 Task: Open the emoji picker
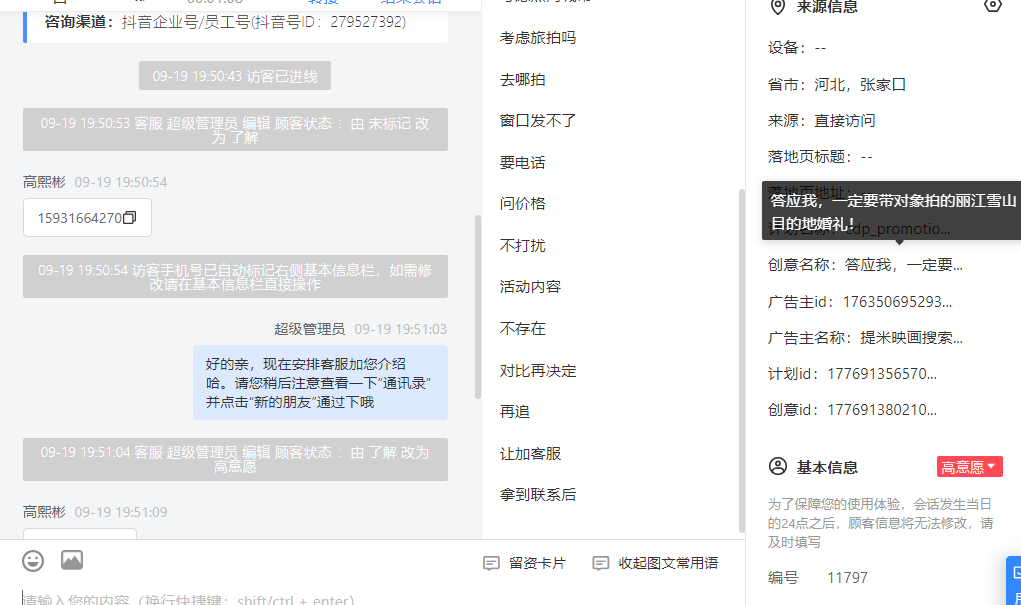coord(33,561)
